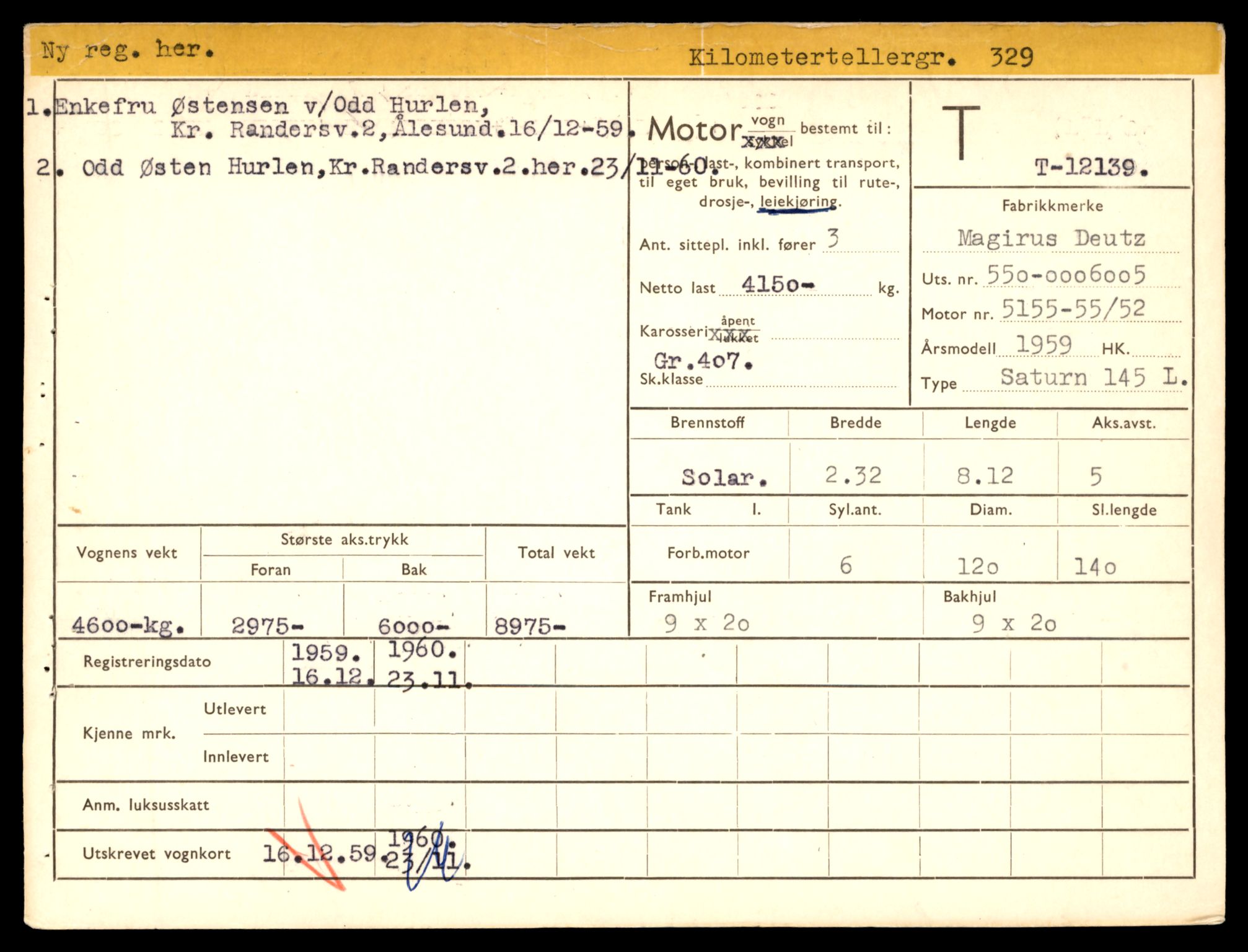Viewport: 1248px width, 952px height.
Task: Click the large letter T marker
Action: pyautogui.click(x=961, y=132)
